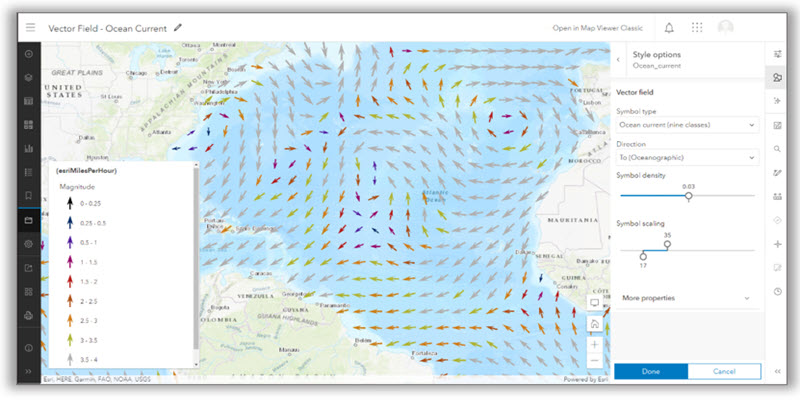Click the Search magnifier in right toolbar
This screenshot has height=400, width=800.
778,149
